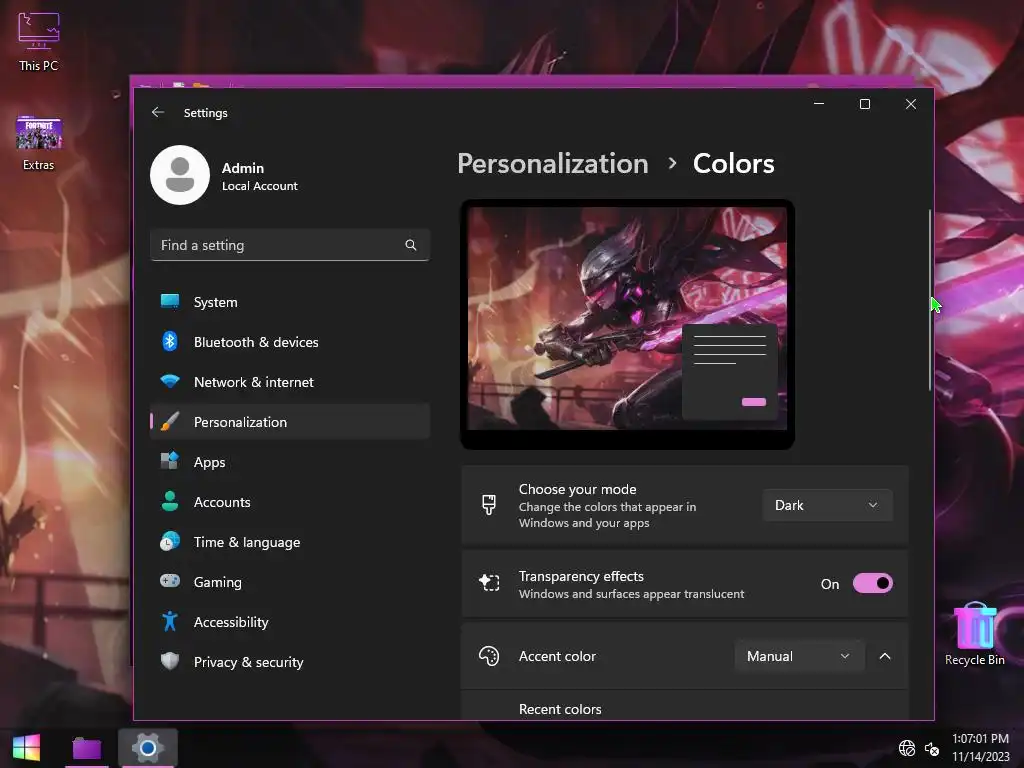This screenshot has width=1024, height=768.
Task: Go to Time & language settings
Action: coord(290,542)
